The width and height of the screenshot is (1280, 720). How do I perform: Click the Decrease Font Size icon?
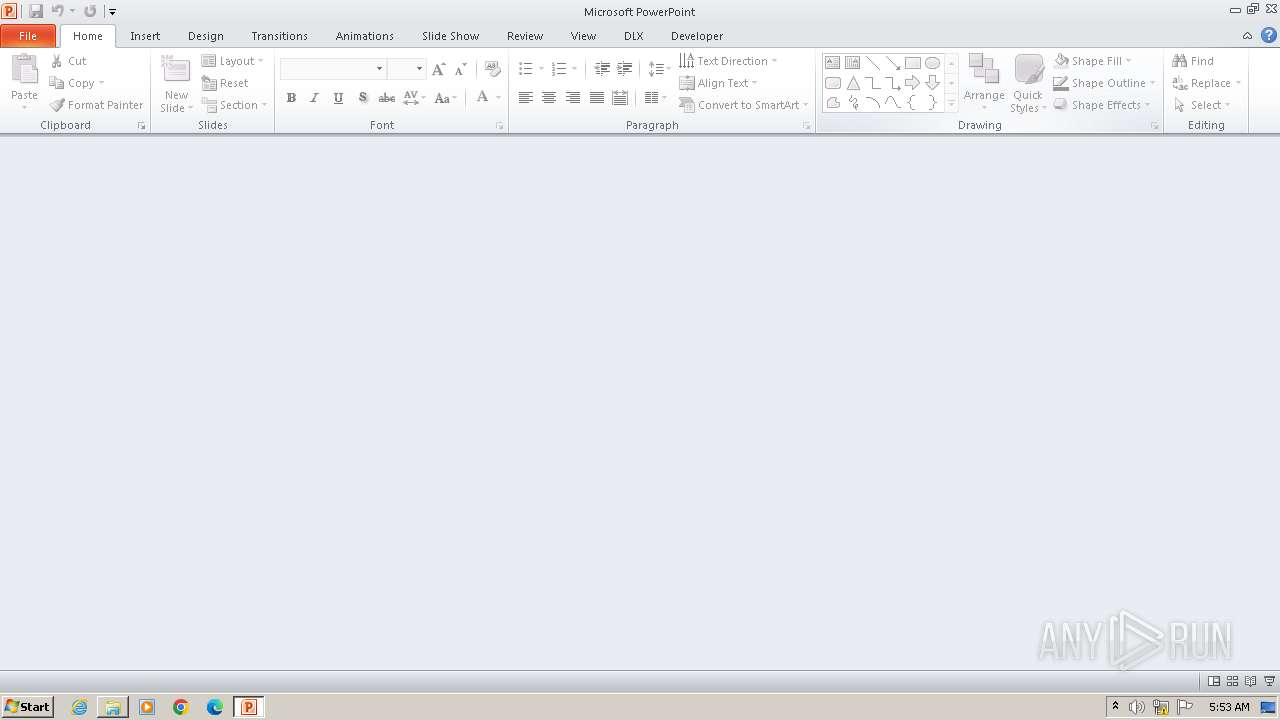click(x=460, y=69)
